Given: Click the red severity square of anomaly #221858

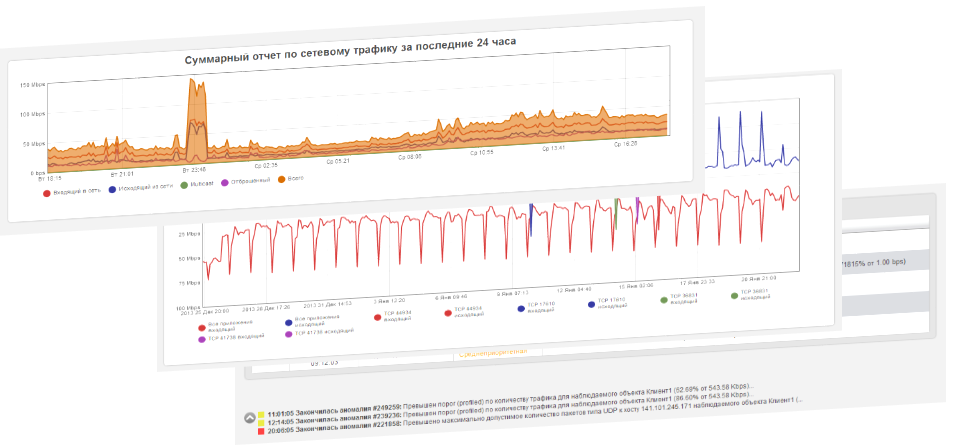Looking at the screenshot, I should tap(261, 430).
